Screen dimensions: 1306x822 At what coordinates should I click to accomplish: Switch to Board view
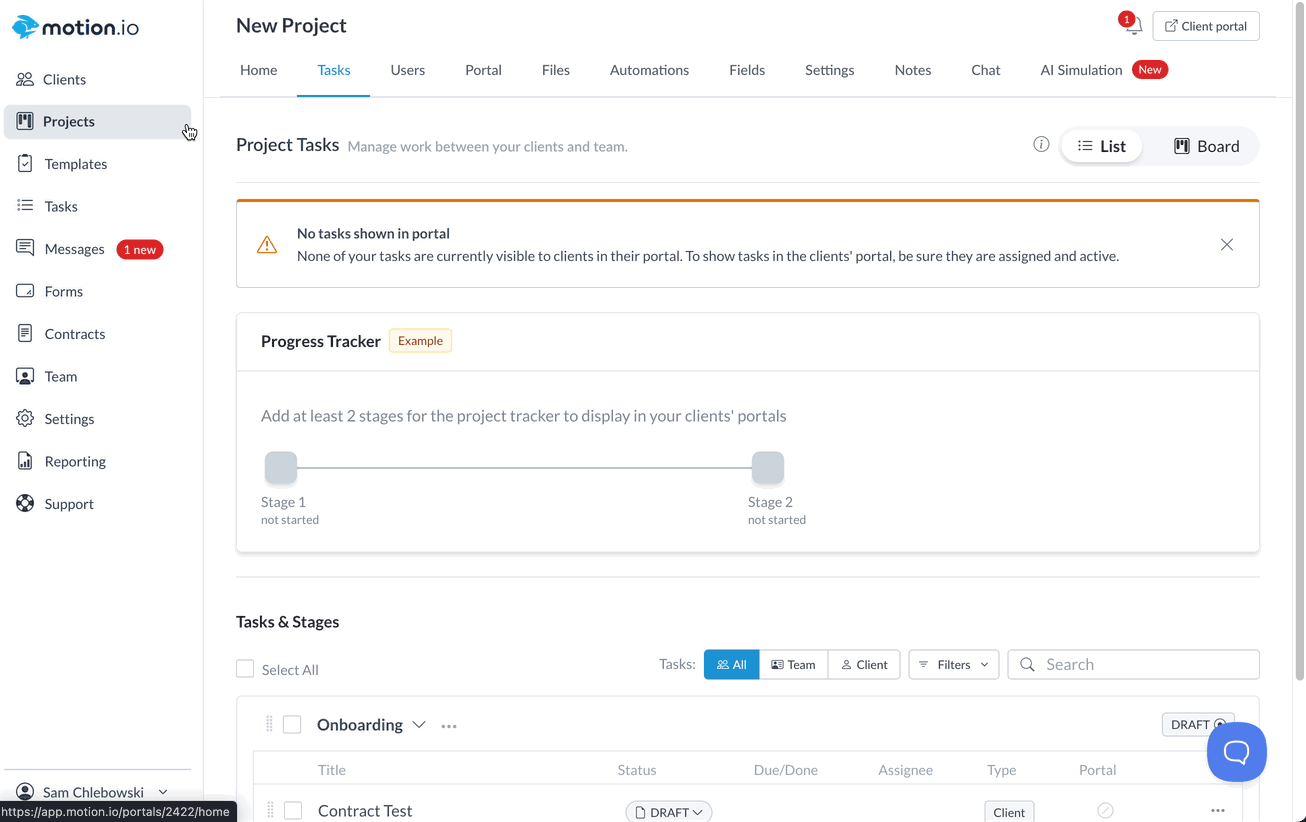(x=1206, y=146)
